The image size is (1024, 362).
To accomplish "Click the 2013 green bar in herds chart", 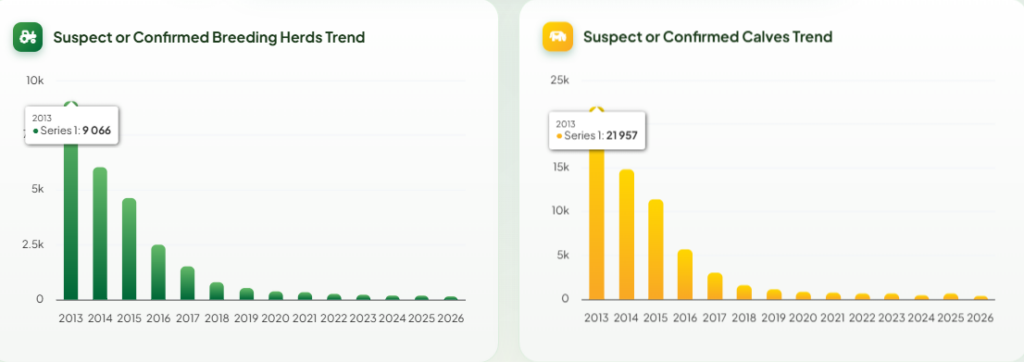I will [71, 222].
